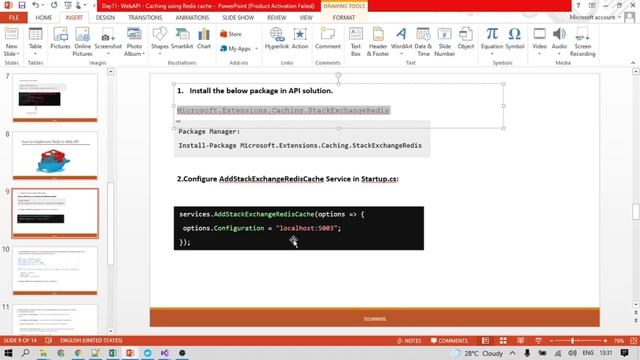
Task: Fit slide to current window
Action: [x=633, y=340]
